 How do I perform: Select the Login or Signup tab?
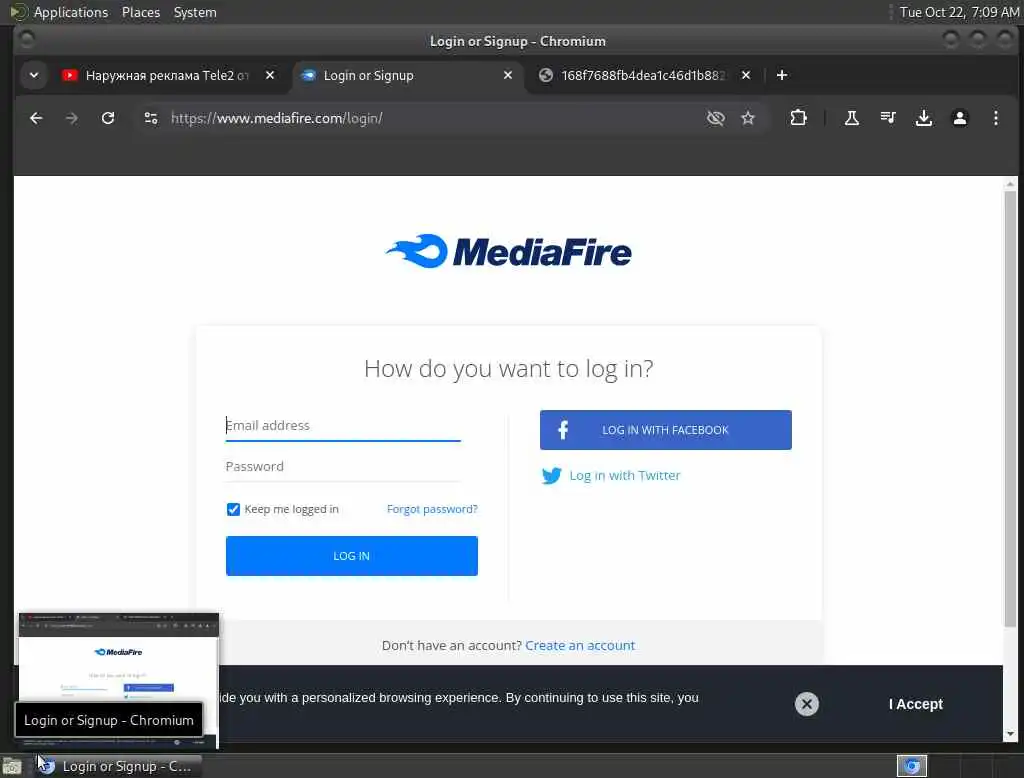click(406, 75)
